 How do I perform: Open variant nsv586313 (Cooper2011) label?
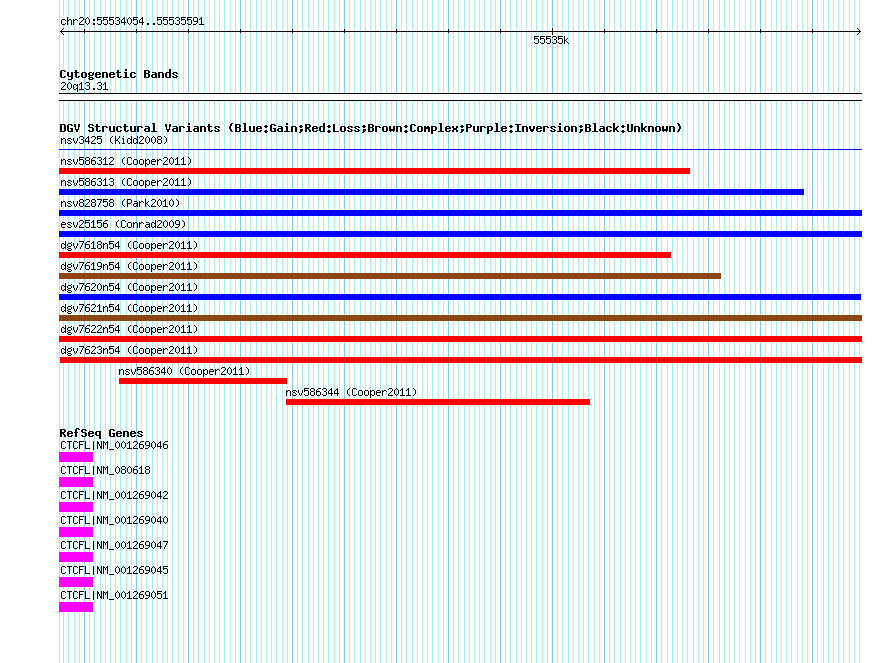126,182
